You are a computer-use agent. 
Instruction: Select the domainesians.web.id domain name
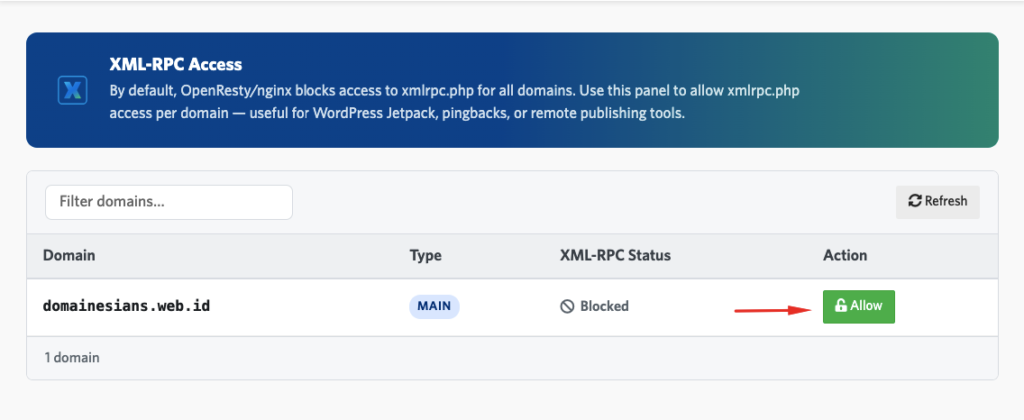127,306
